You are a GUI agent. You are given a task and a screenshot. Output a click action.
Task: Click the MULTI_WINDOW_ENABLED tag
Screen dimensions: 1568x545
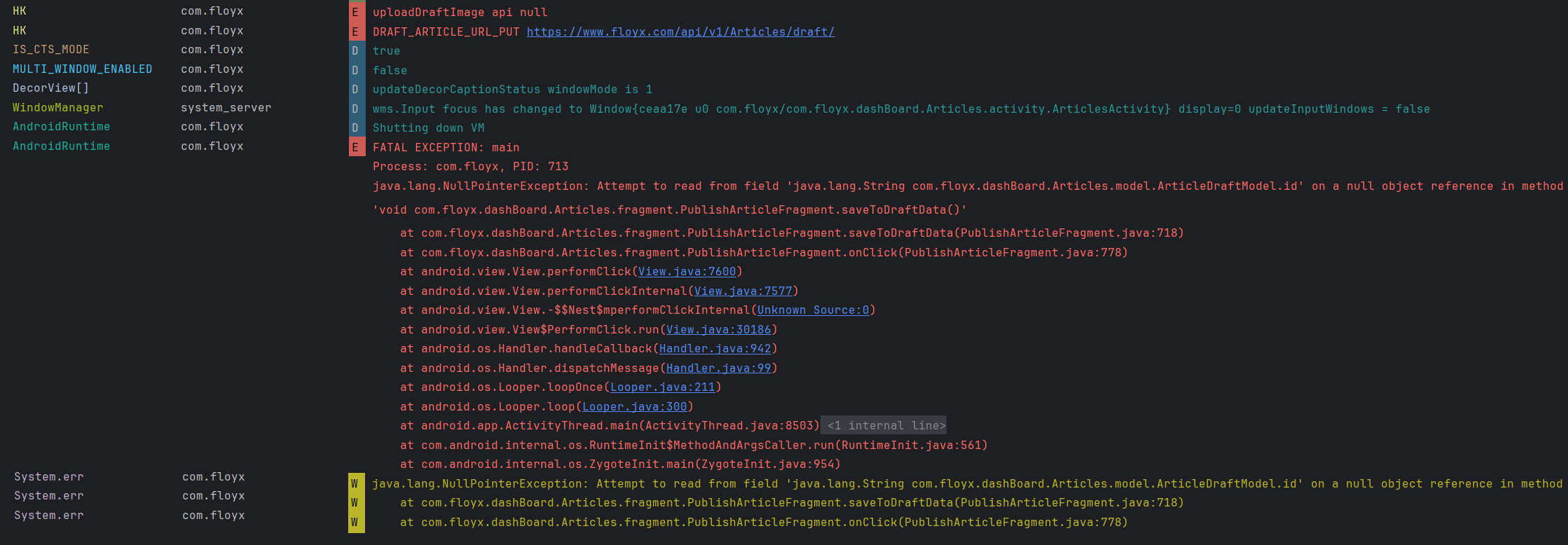(83, 69)
